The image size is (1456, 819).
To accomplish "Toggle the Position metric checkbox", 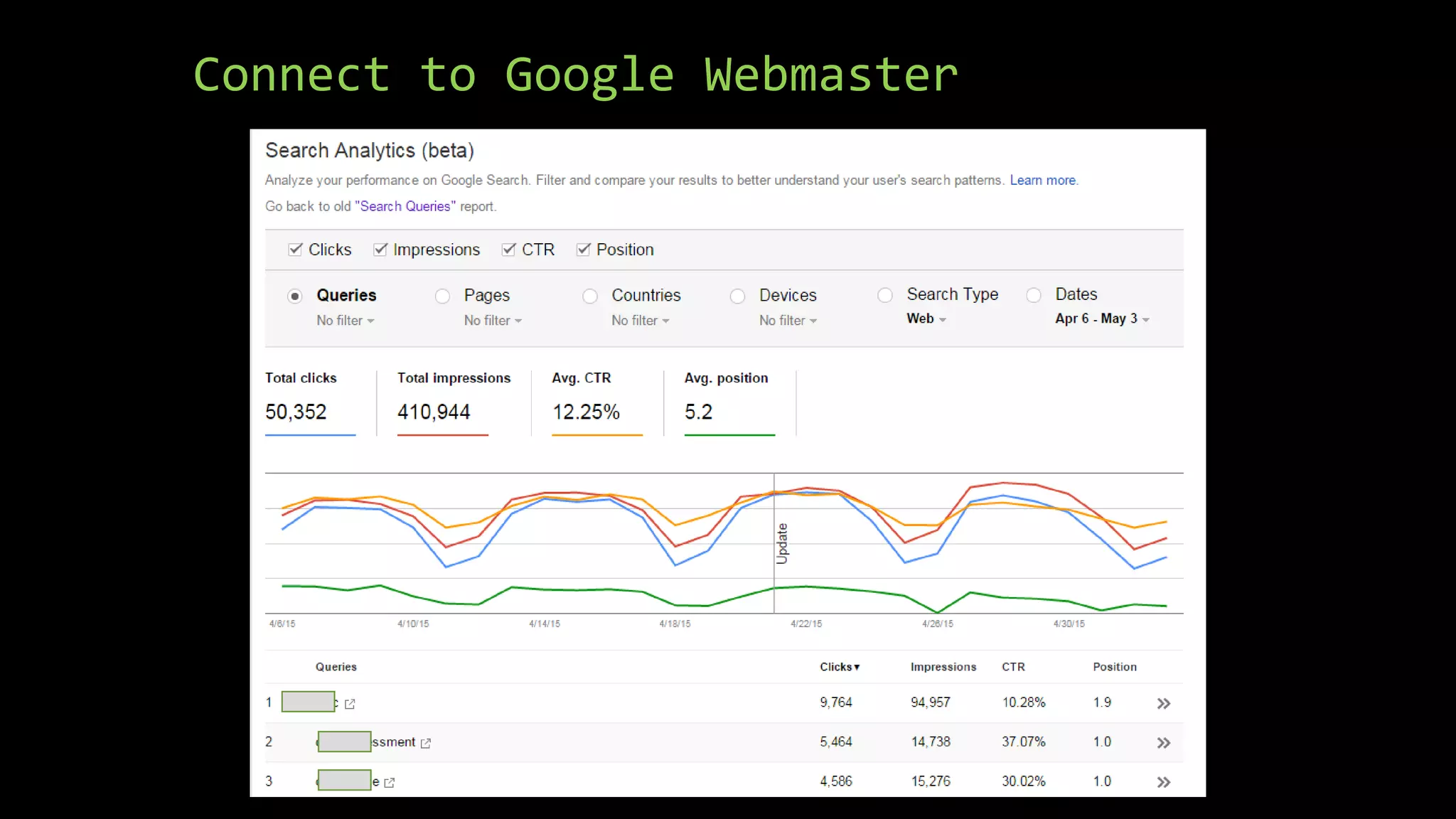I will click(x=583, y=250).
